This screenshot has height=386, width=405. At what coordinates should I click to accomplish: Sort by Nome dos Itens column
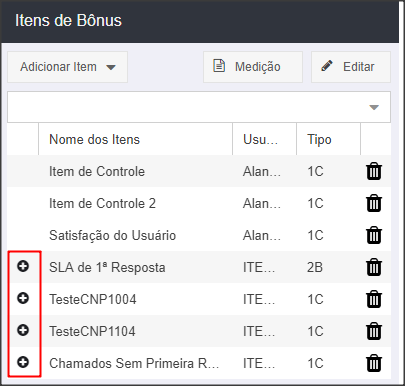point(135,139)
